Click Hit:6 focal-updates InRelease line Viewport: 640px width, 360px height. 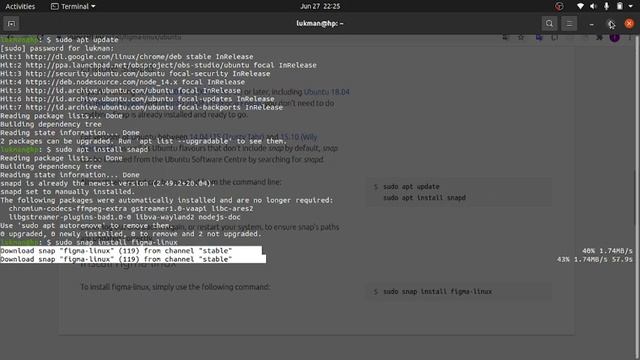(137, 99)
